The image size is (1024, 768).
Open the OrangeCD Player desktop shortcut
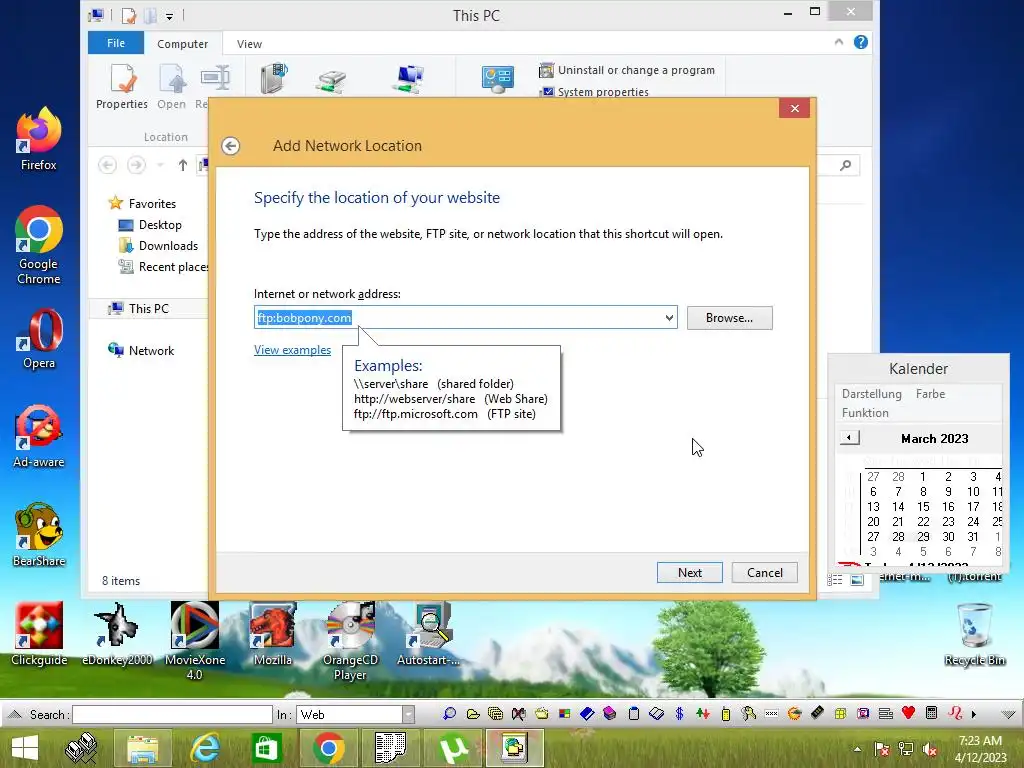coord(351,641)
